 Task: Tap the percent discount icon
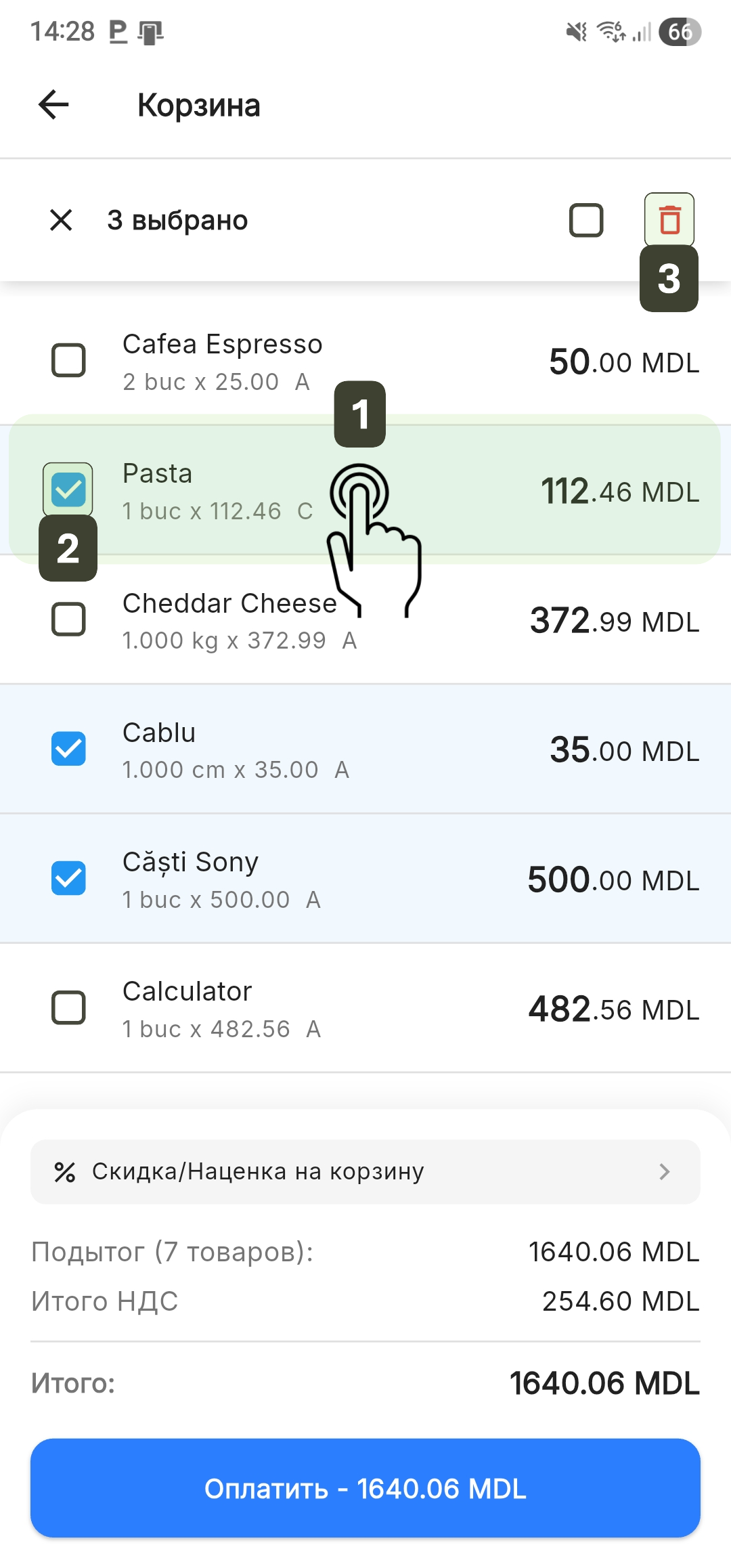(x=64, y=1172)
